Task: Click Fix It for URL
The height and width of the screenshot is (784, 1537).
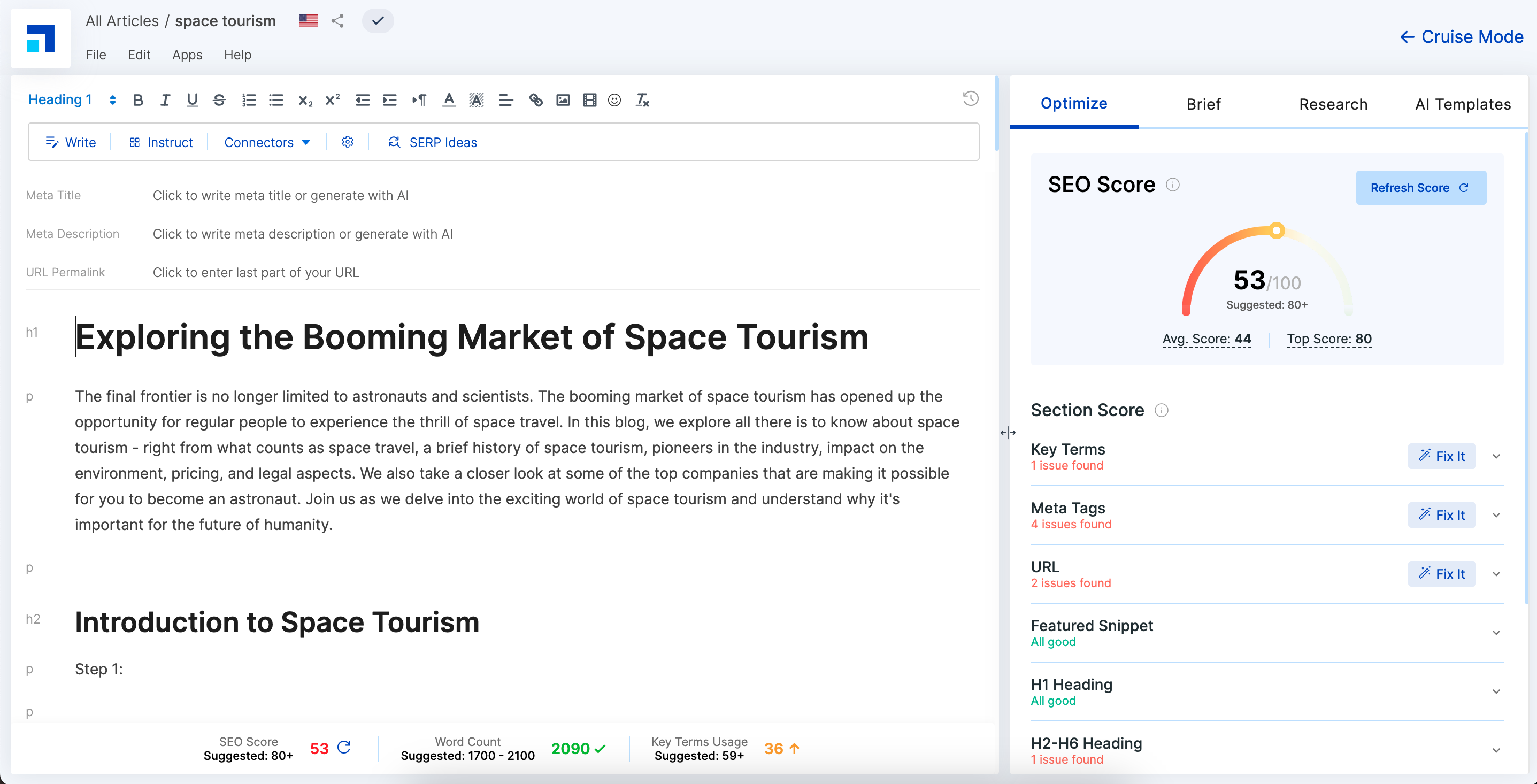Action: click(1441, 574)
